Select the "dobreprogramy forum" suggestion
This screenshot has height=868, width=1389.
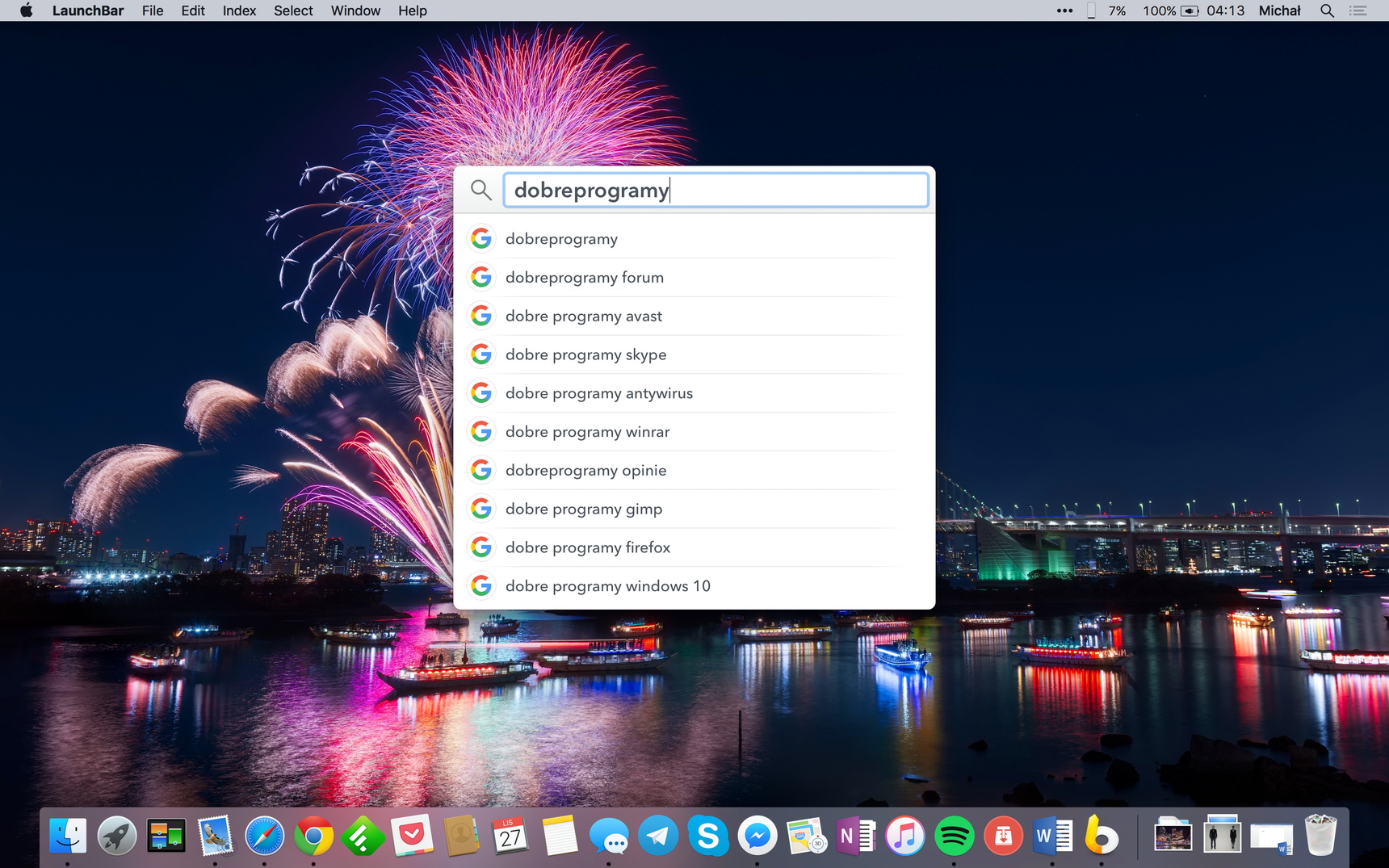tap(694, 278)
